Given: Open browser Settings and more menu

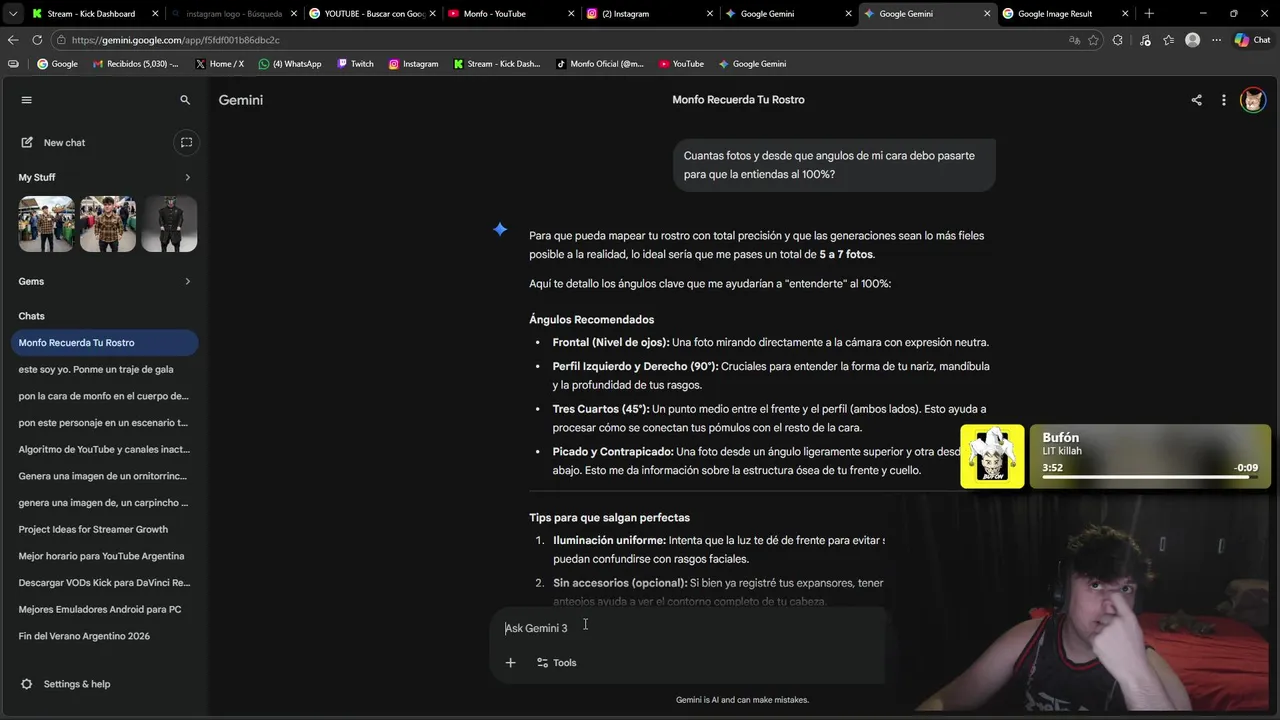Looking at the screenshot, I should (x=1216, y=40).
